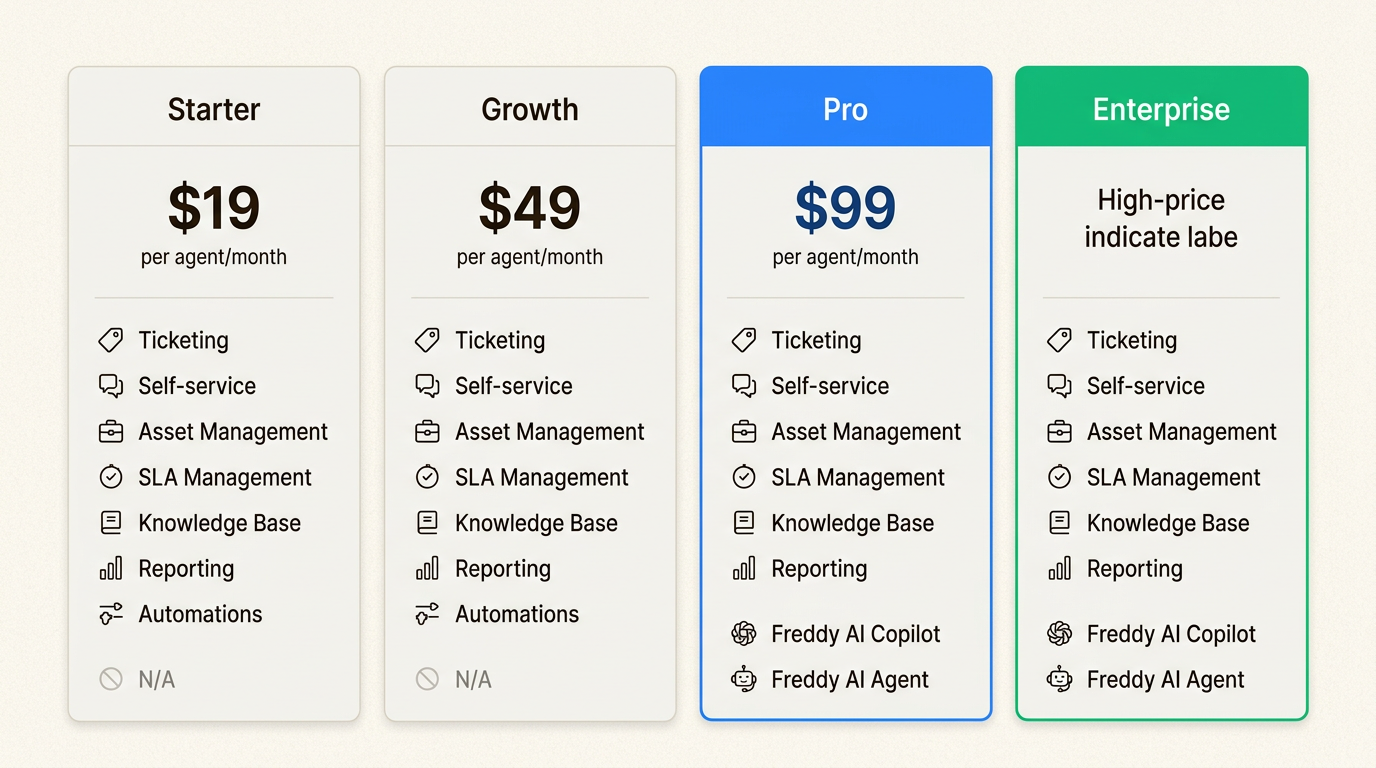1376x768 pixels.
Task: Select the Growth plan header
Action: pos(530,108)
